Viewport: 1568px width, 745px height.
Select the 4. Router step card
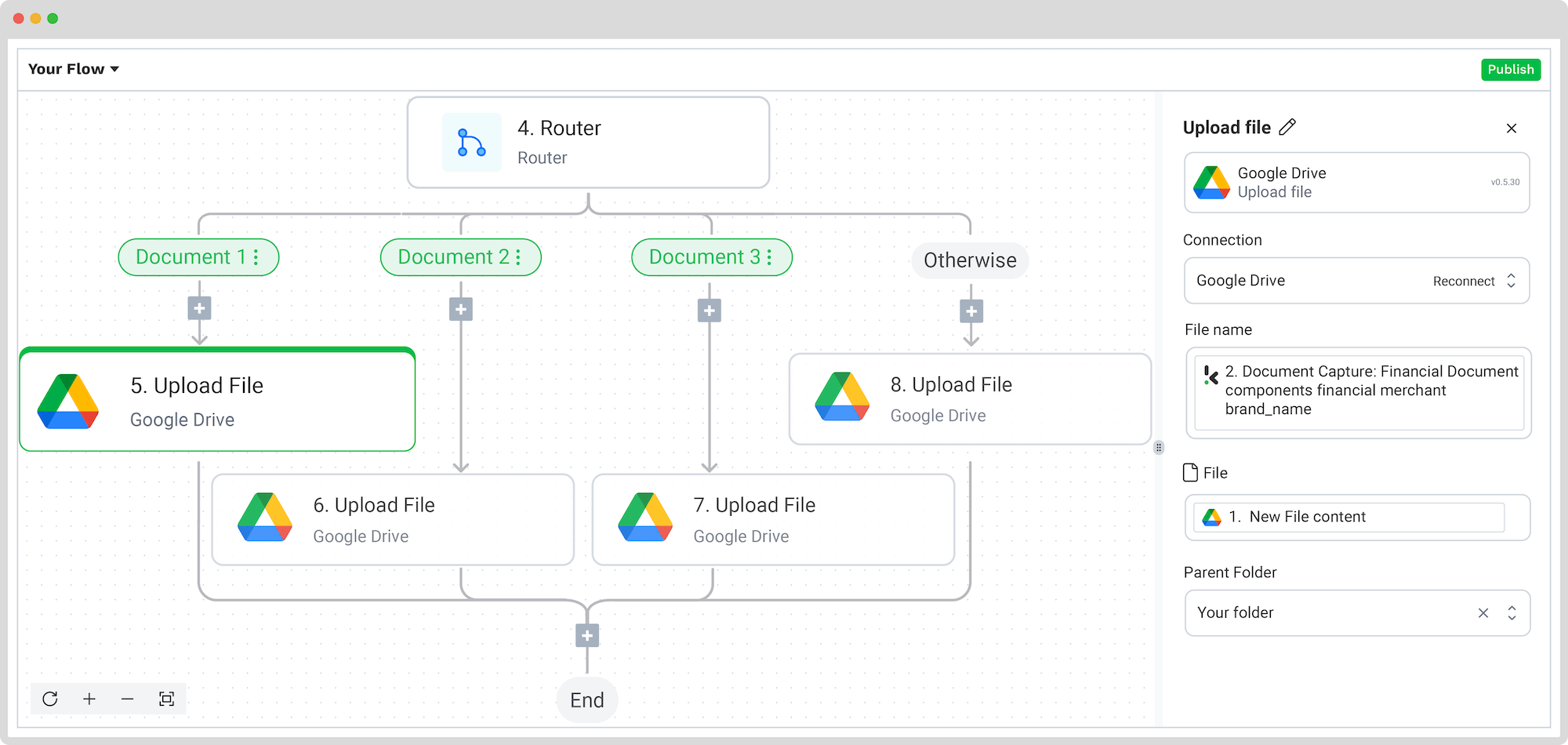pos(588,143)
